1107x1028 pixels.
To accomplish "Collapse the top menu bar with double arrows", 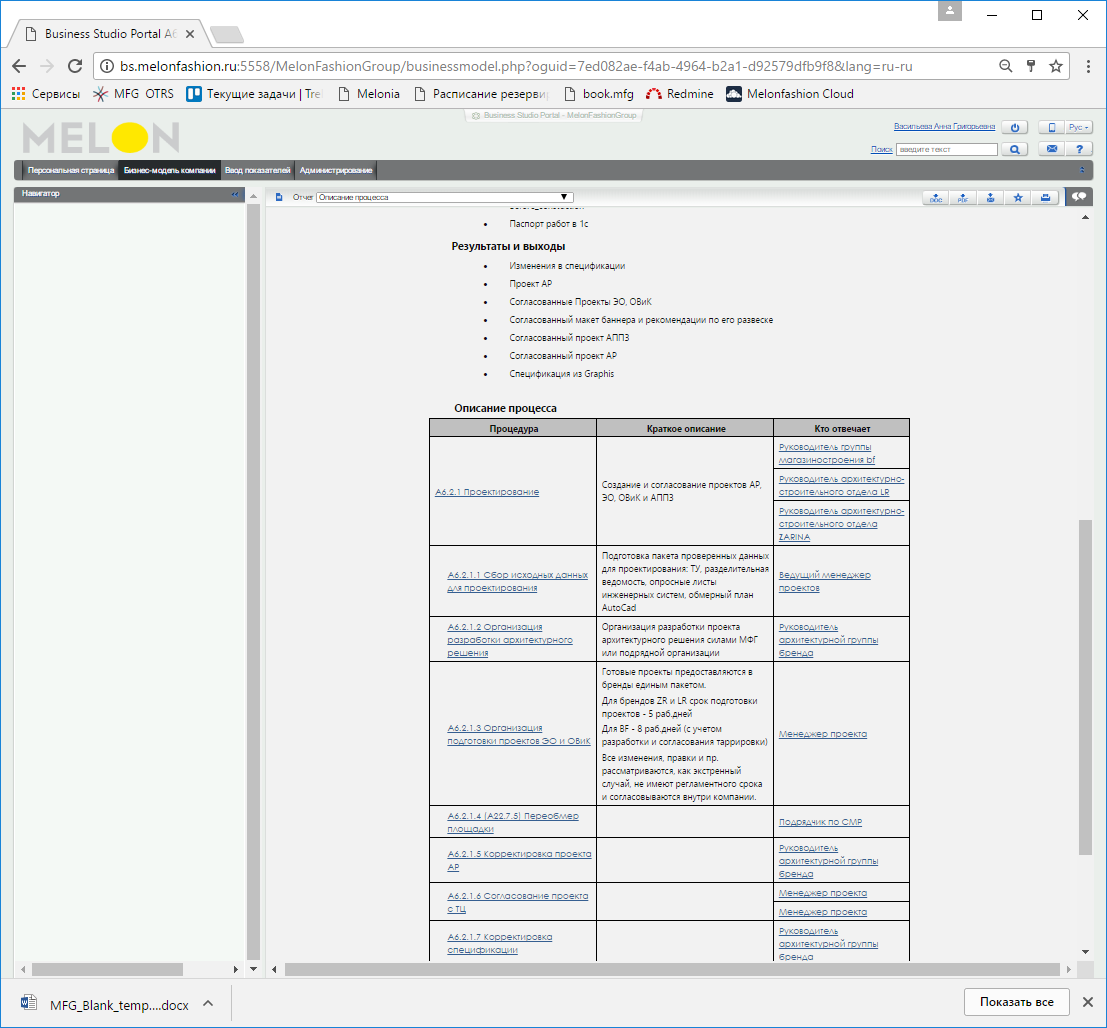I will [1082, 171].
